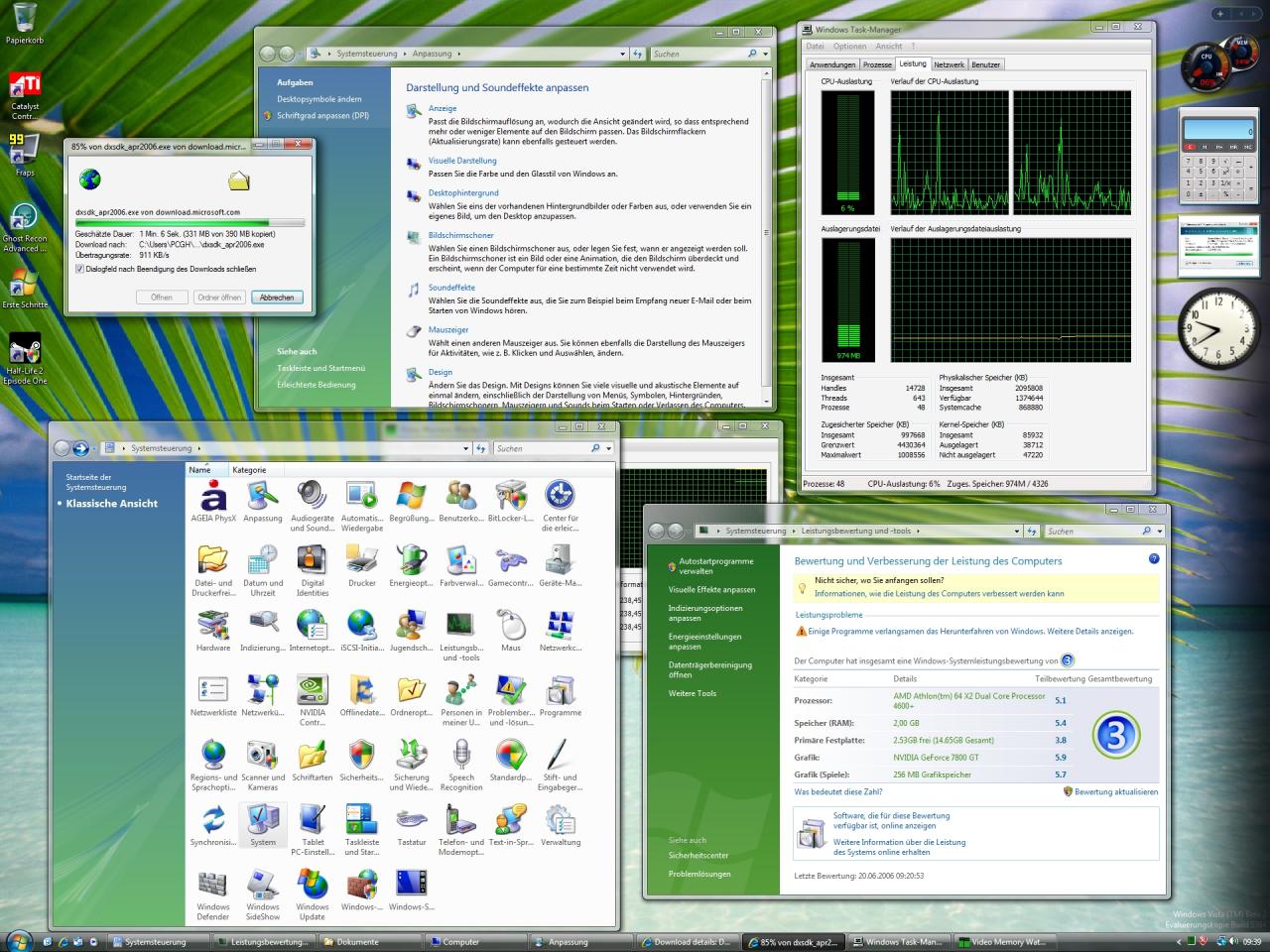Click the CPU-Auslastung gauge in Task-Manager
Viewport: 1270px width, 952px height.
click(x=847, y=152)
